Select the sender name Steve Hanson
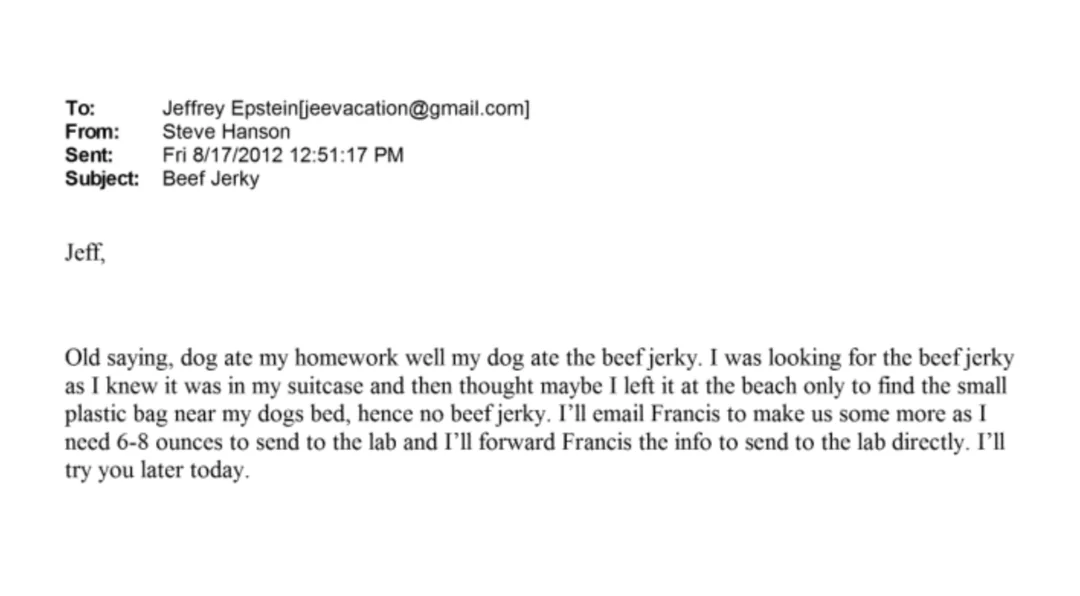The image size is (1080, 596). [226, 132]
